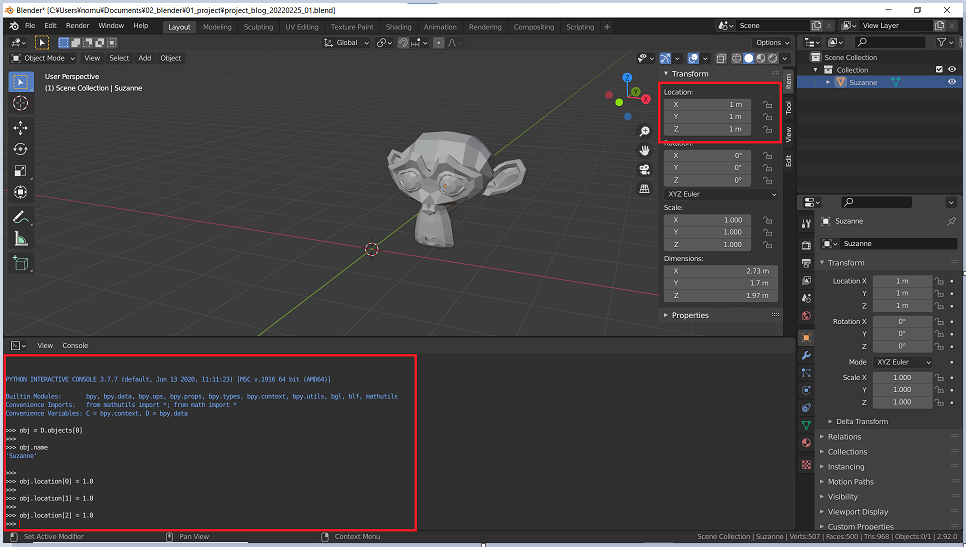
Task: Activate the Select Box tool
Action: click(x=20, y=82)
